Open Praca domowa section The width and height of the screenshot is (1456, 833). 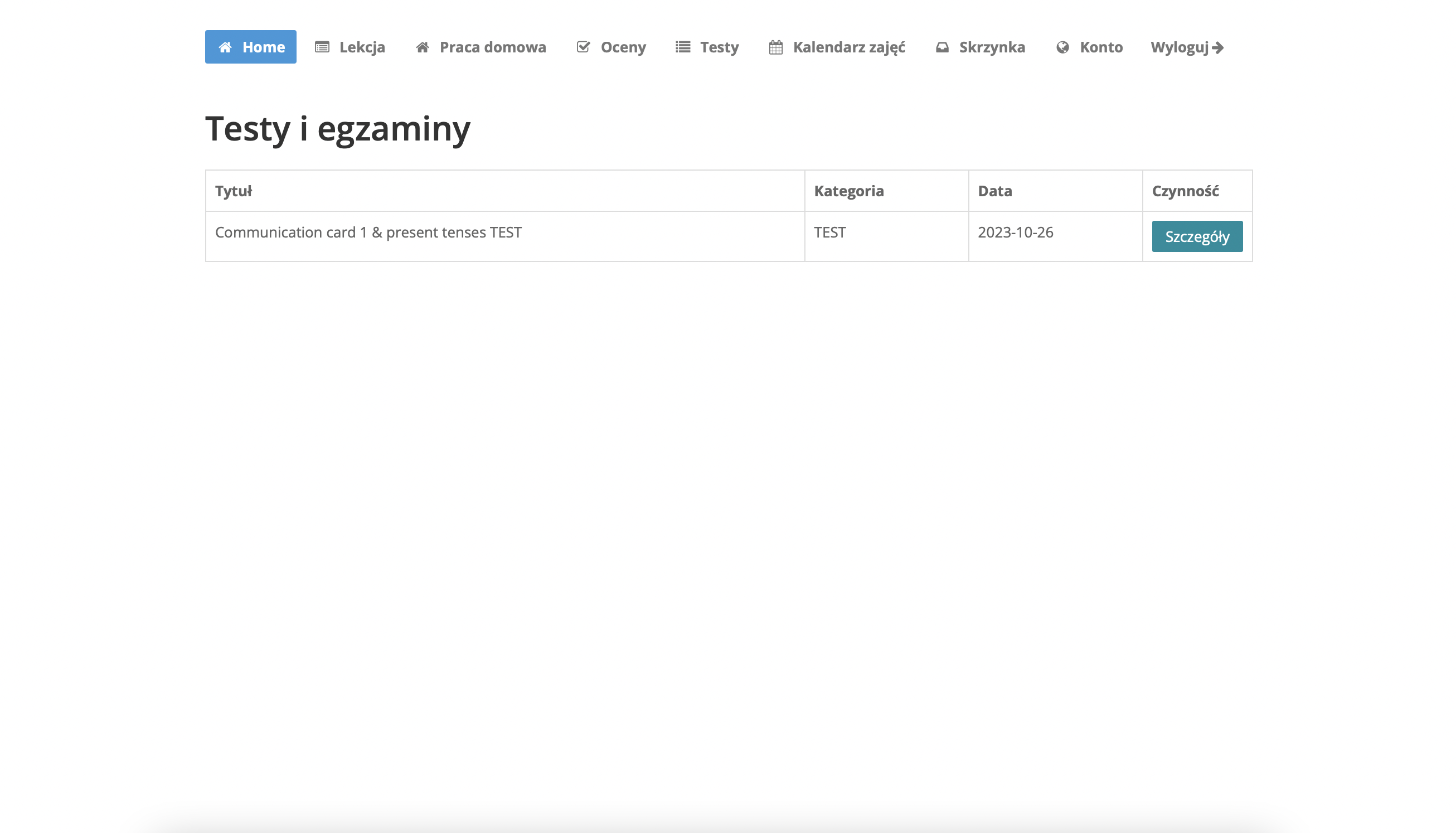(492, 47)
